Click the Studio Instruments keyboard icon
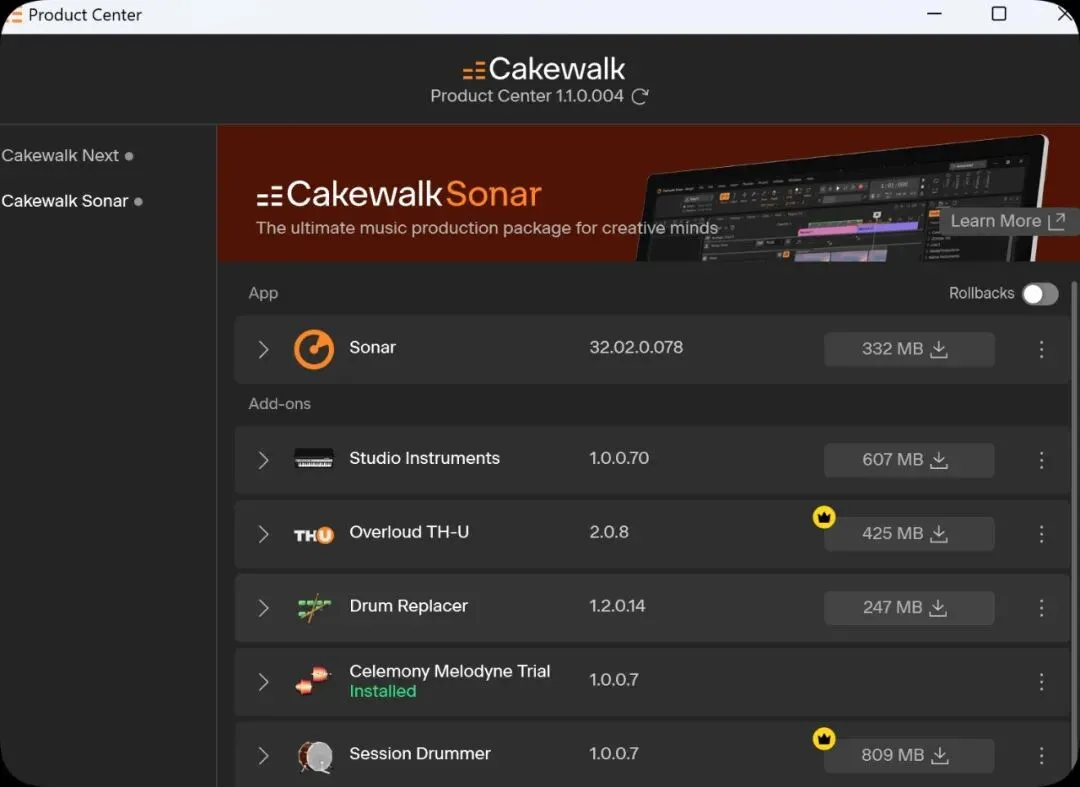1080x787 pixels. pyautogui.click(x=313, y=459)
